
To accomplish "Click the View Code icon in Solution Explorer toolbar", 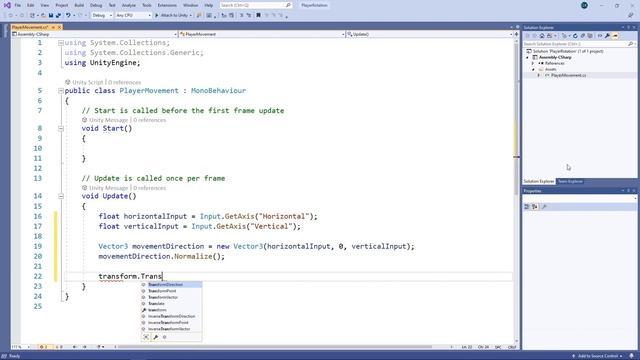I will coord(600,36).
